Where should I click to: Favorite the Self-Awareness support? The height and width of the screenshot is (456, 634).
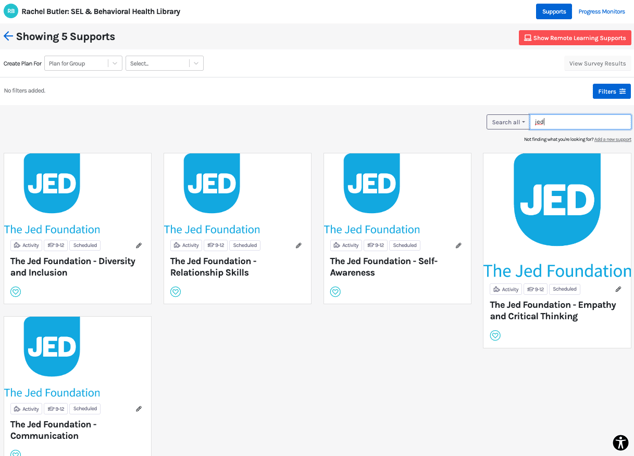335,291
